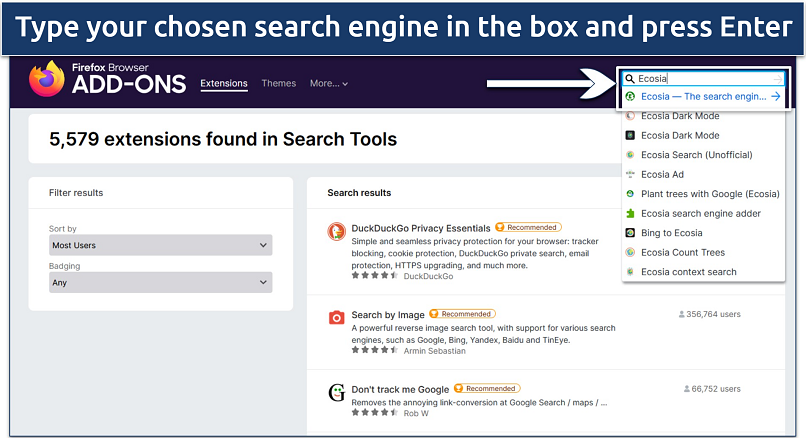Switch to the Themes tab
This screenshot has height=438, width=806.
278,84
